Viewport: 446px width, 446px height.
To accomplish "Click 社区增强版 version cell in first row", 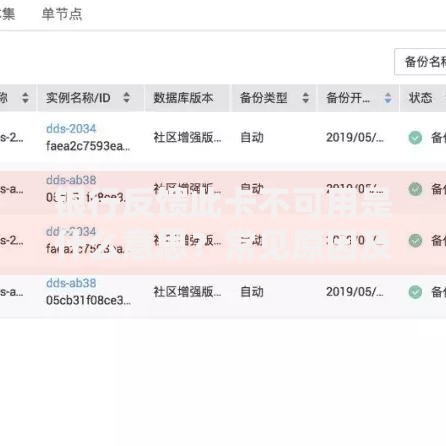I will 187,137.
